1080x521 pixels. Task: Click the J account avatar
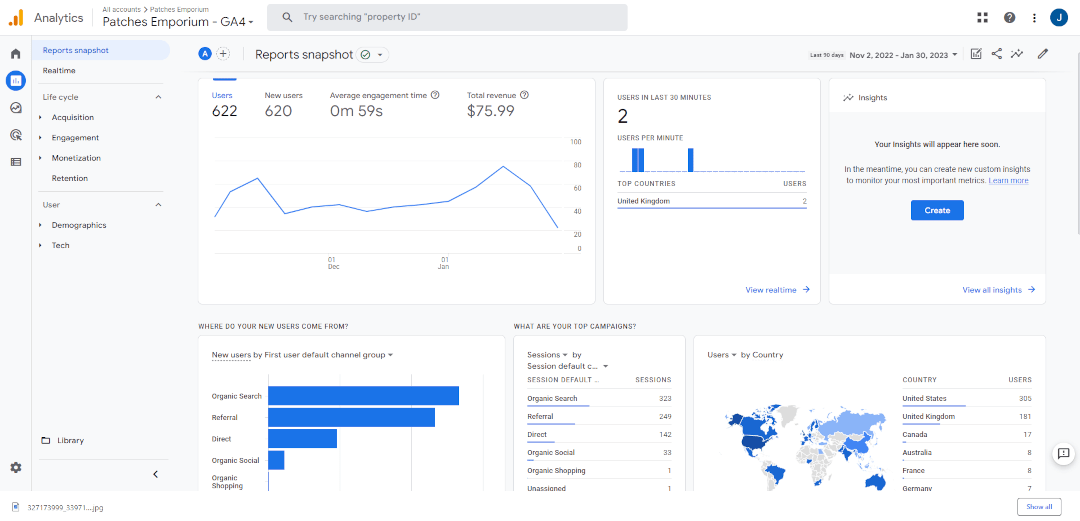pyautogui.click(x=1059, y=18)
